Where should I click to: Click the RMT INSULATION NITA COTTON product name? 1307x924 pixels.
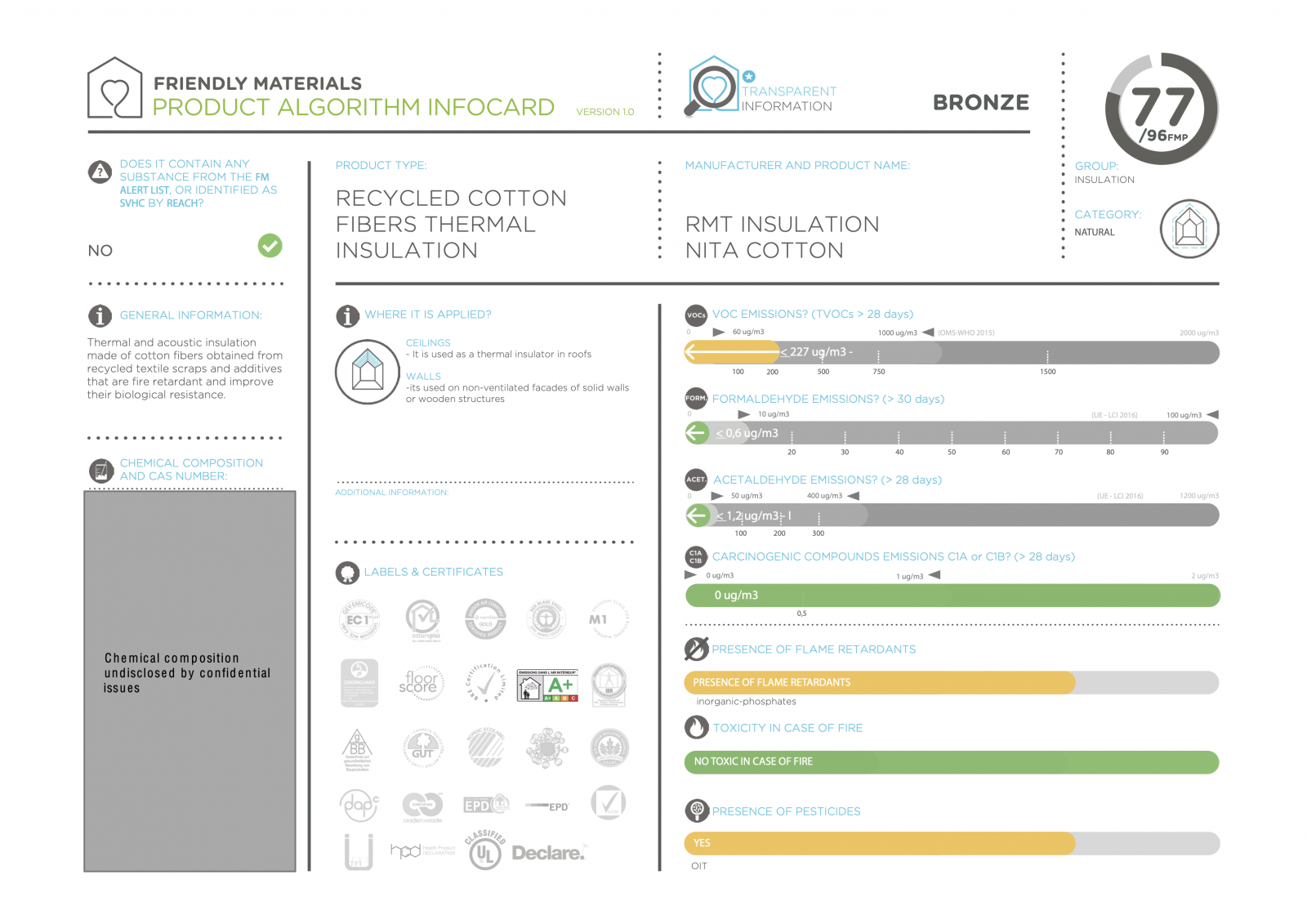point(782,237)
